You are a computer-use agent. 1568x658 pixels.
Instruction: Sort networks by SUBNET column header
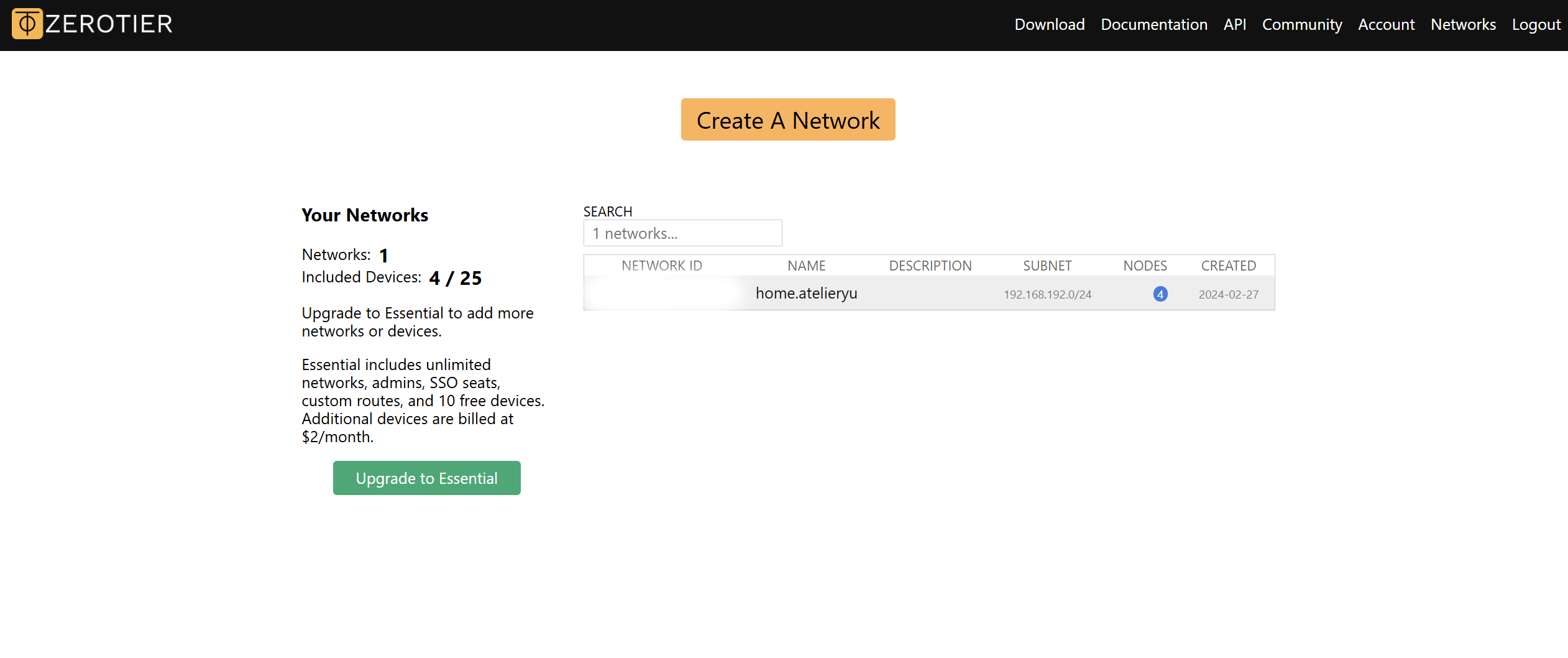(1047, 266)
